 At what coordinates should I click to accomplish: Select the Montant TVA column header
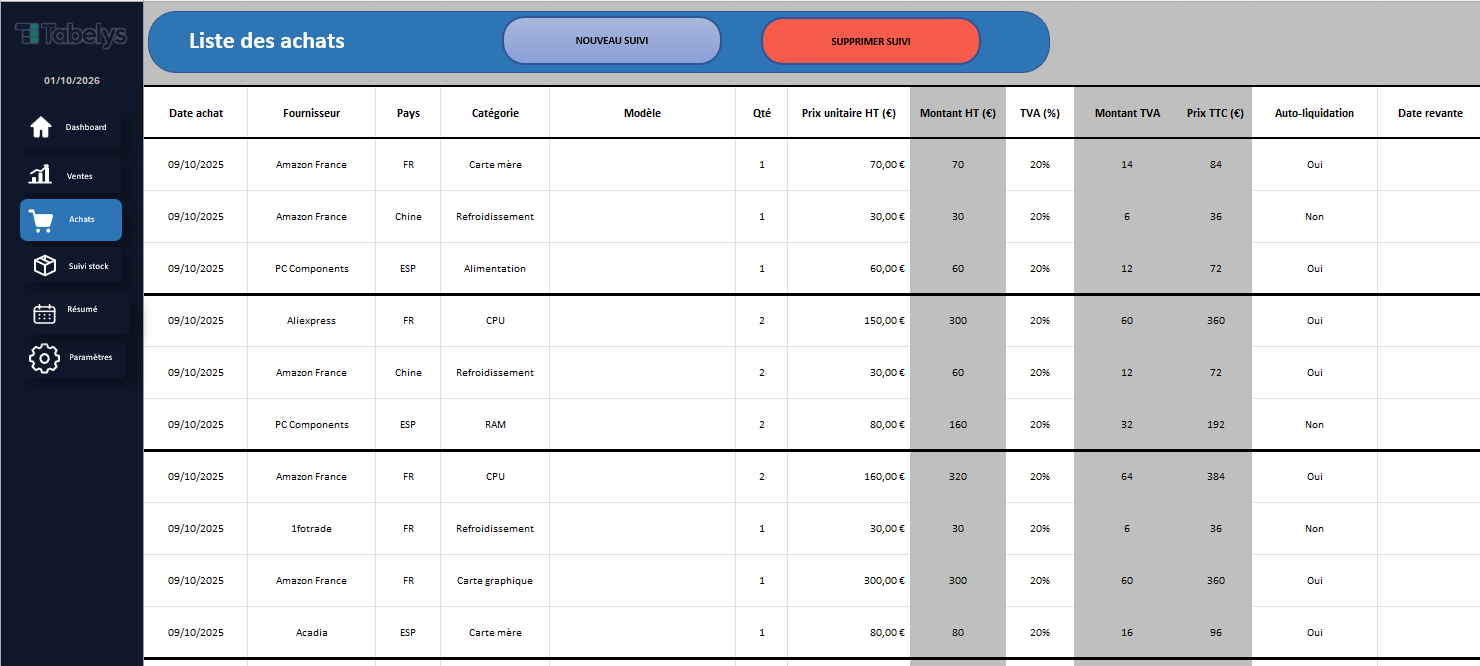[1127, 113]
